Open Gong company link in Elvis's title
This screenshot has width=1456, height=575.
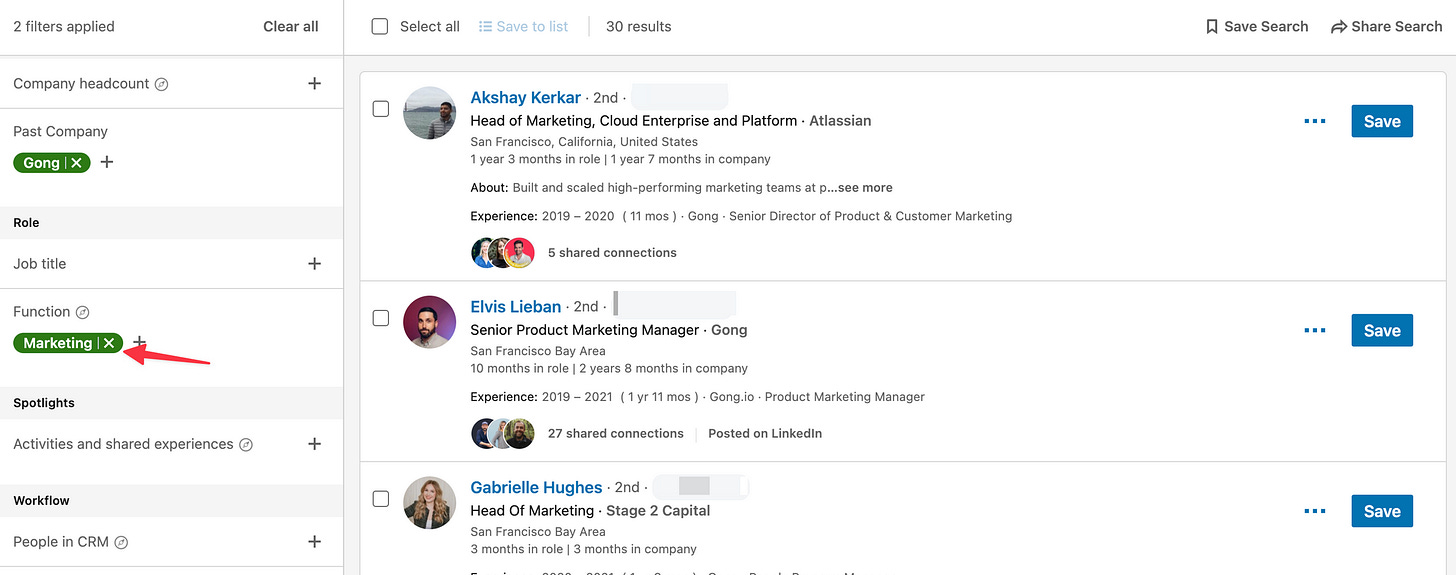(x=729, y=330)
